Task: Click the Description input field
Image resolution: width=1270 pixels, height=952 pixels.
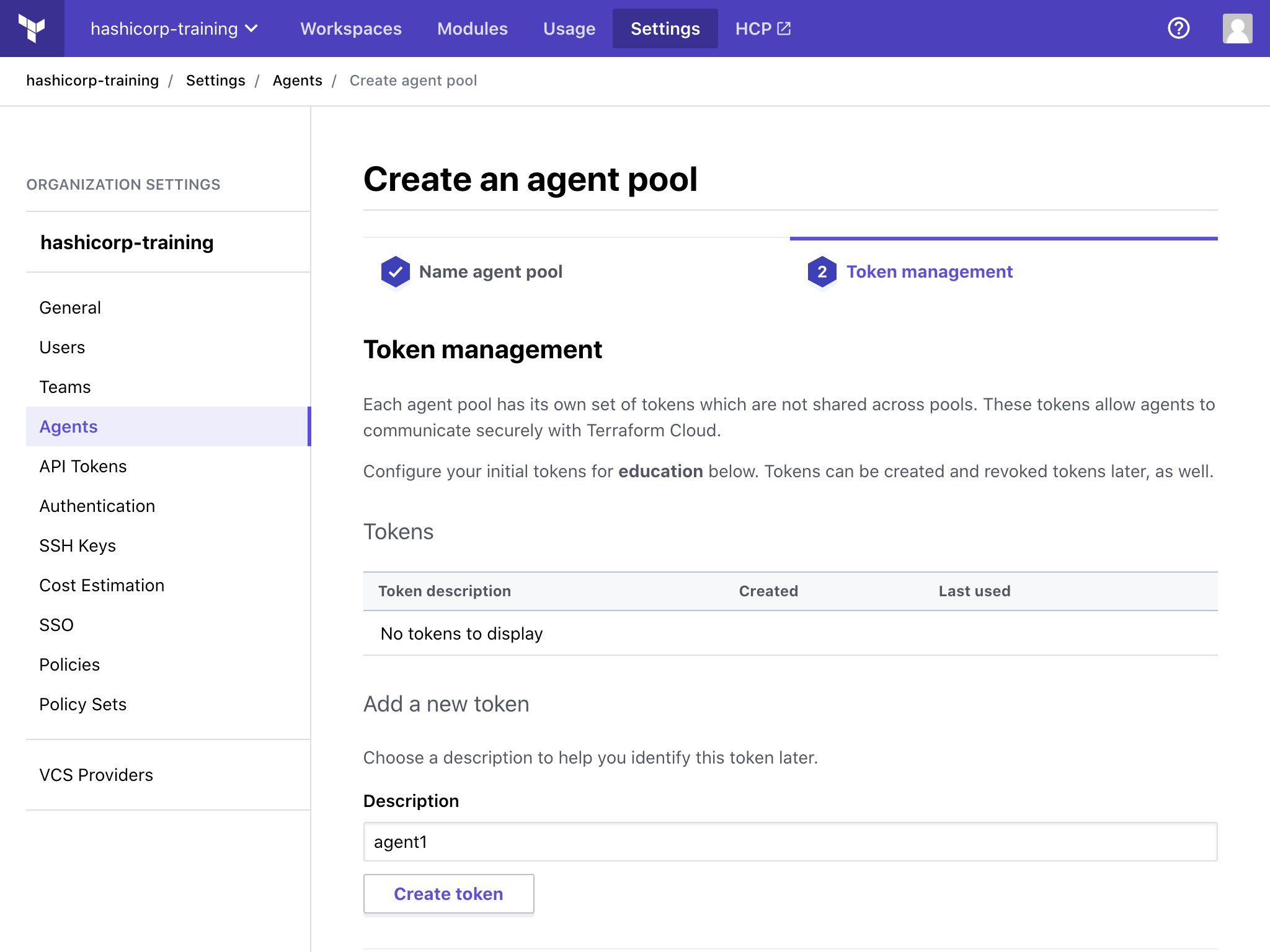Action: 790,842
